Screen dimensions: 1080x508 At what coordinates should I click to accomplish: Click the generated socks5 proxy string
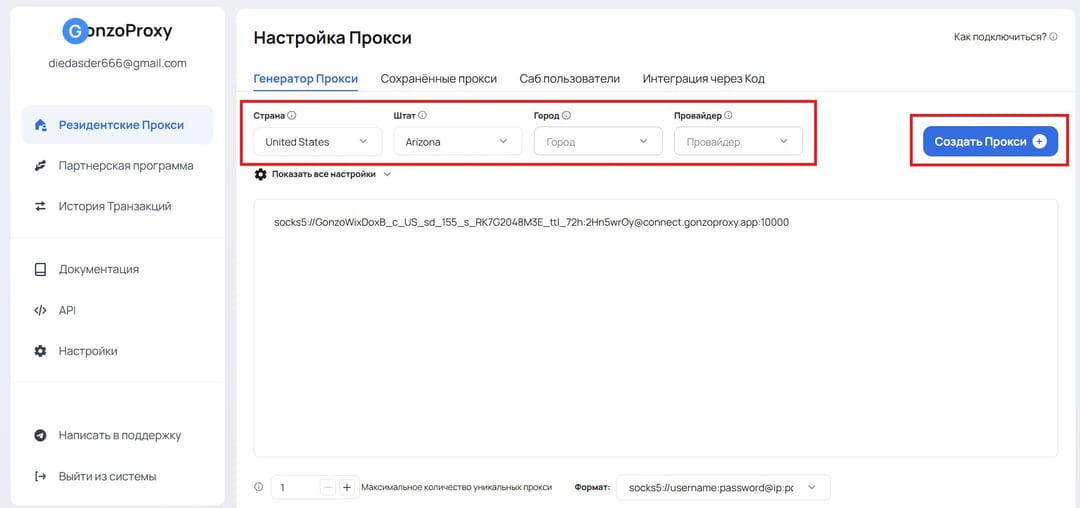(531, 223)
